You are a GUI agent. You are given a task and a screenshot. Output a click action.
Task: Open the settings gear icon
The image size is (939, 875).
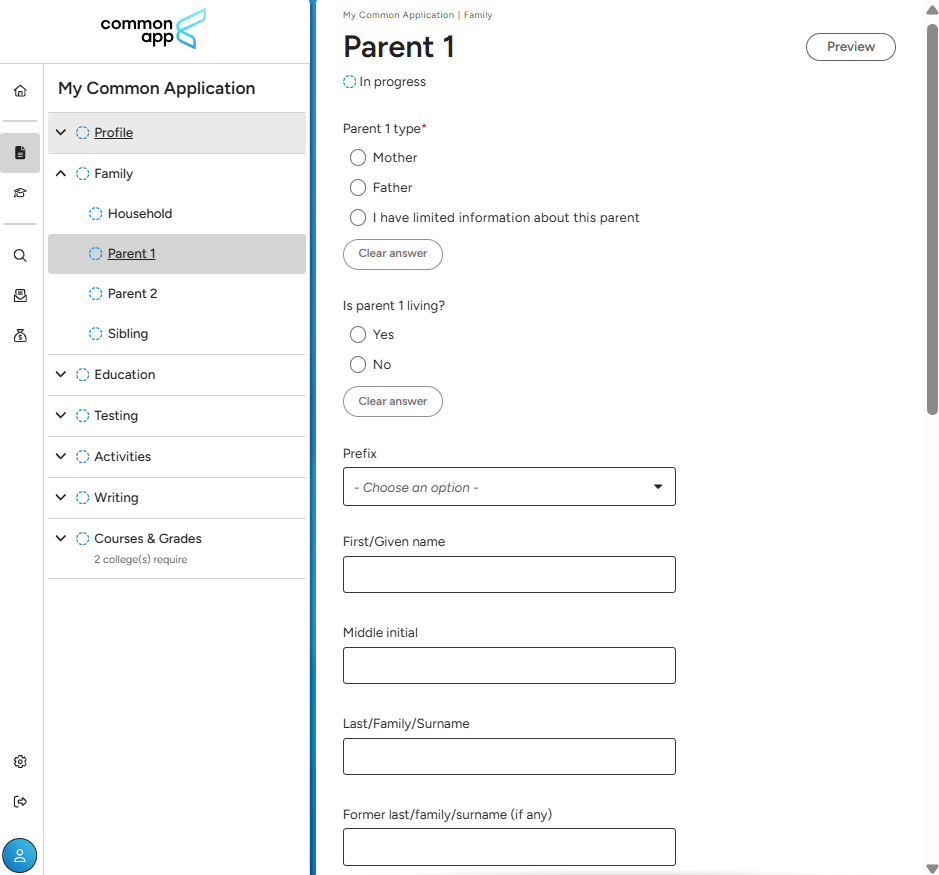click(20, 762)
